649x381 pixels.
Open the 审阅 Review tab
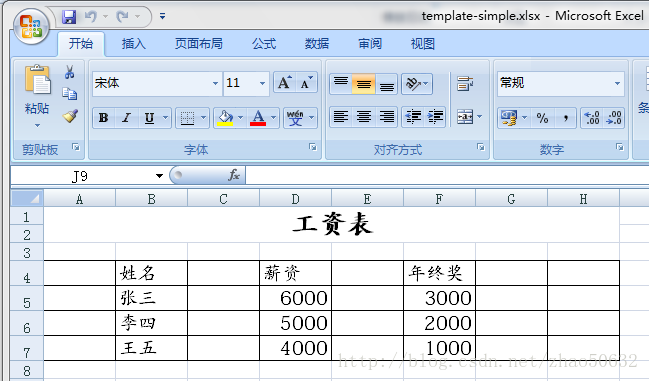coord(370,43)
